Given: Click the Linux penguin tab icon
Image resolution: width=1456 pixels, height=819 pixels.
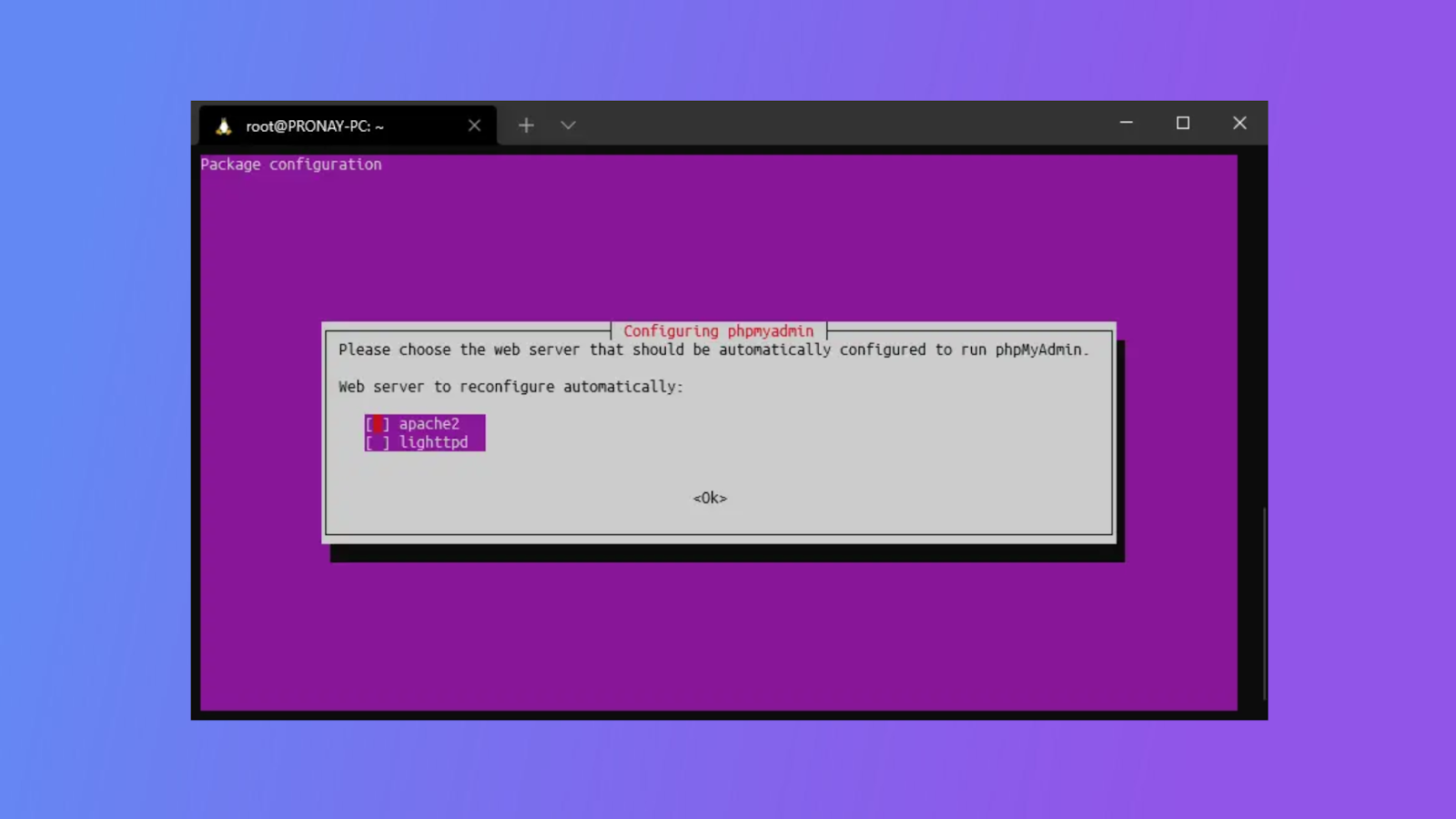Looking at the screenshot, I should click(x=224, y=126).
